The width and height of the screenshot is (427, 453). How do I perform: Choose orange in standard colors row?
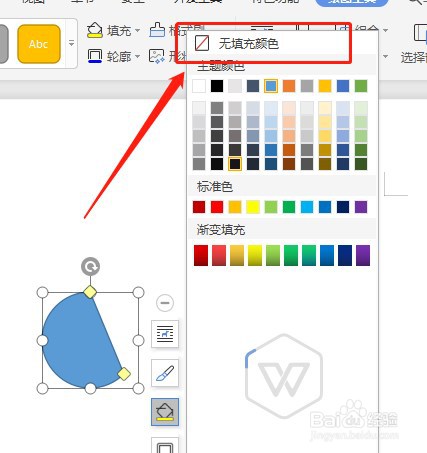click(235, 207)
